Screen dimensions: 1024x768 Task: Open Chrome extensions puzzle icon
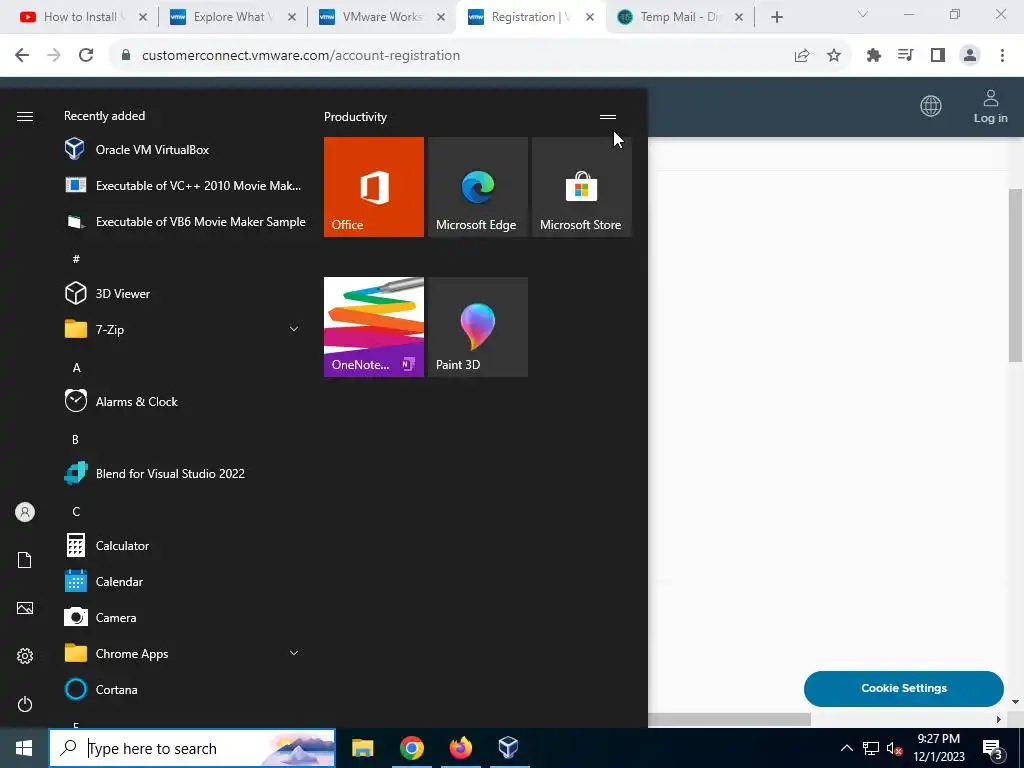click(874, 56)
